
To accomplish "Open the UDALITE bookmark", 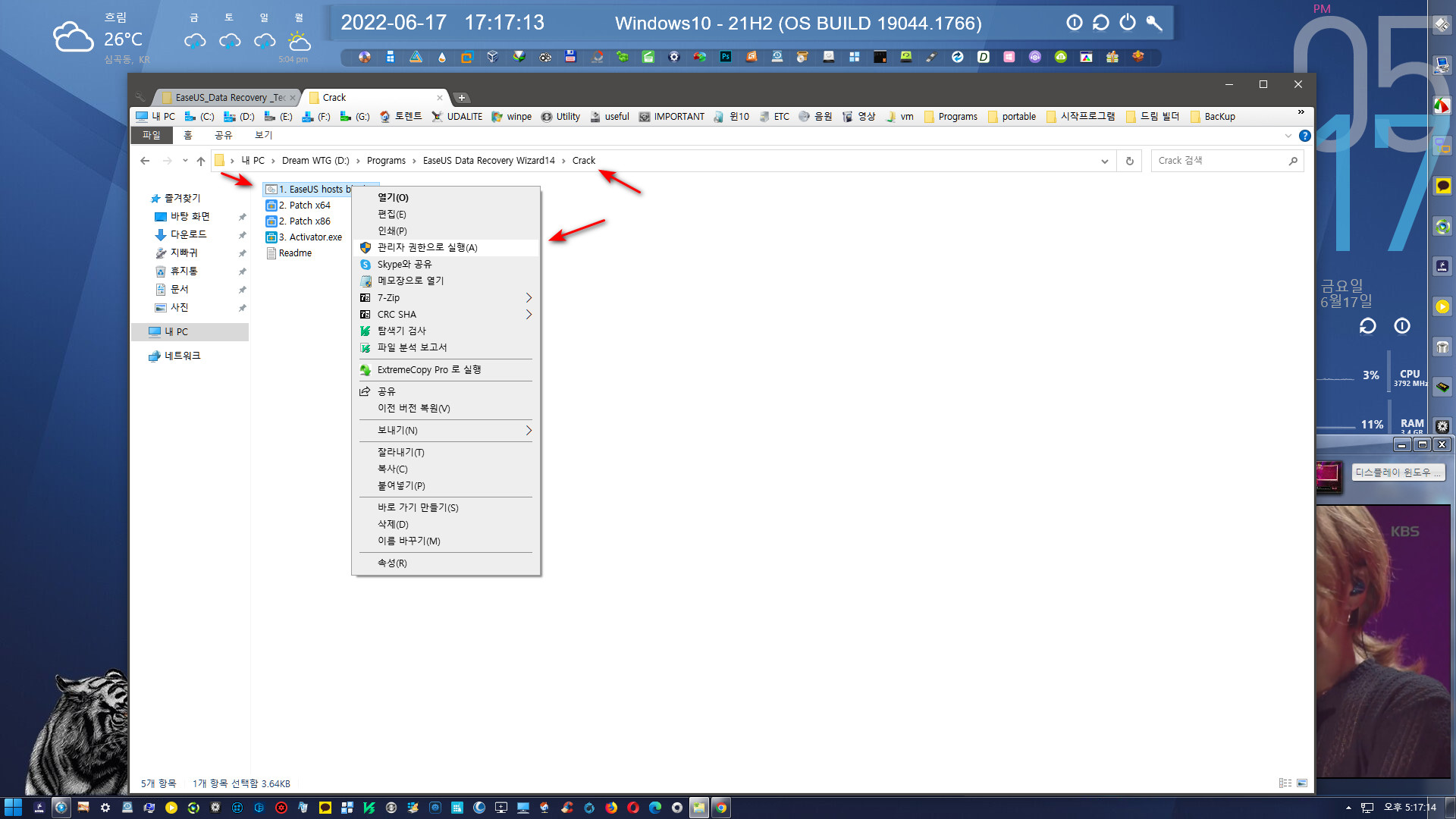I will click(x=457, y=117).
